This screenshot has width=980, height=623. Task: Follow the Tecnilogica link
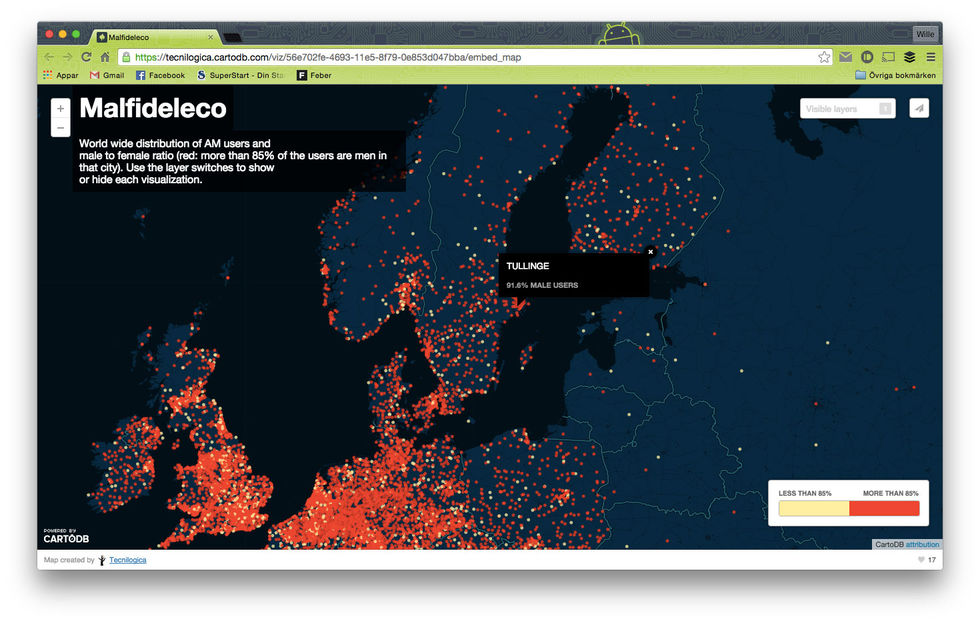pyautogui.click(x=128, y=560)
